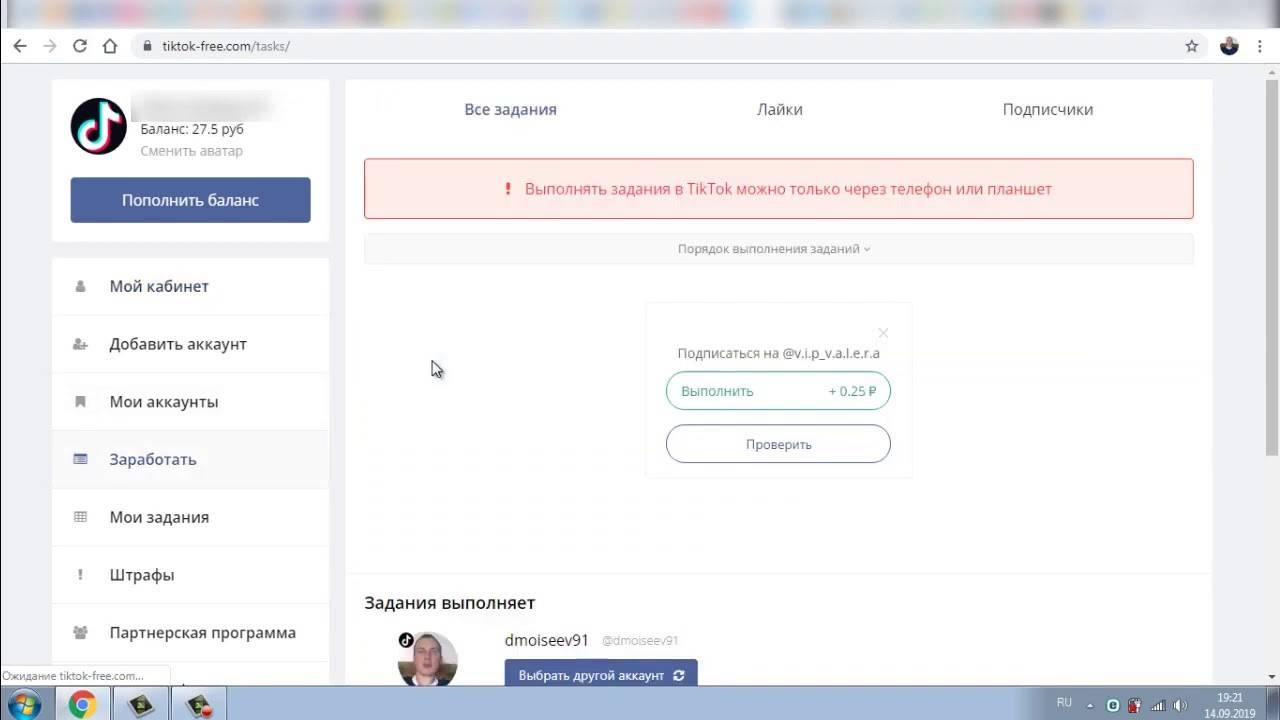The height and width of the screenshot is (720, 1280).
Task: Click the volume speaker tray icon
Action: click(x=1181, y=705)
